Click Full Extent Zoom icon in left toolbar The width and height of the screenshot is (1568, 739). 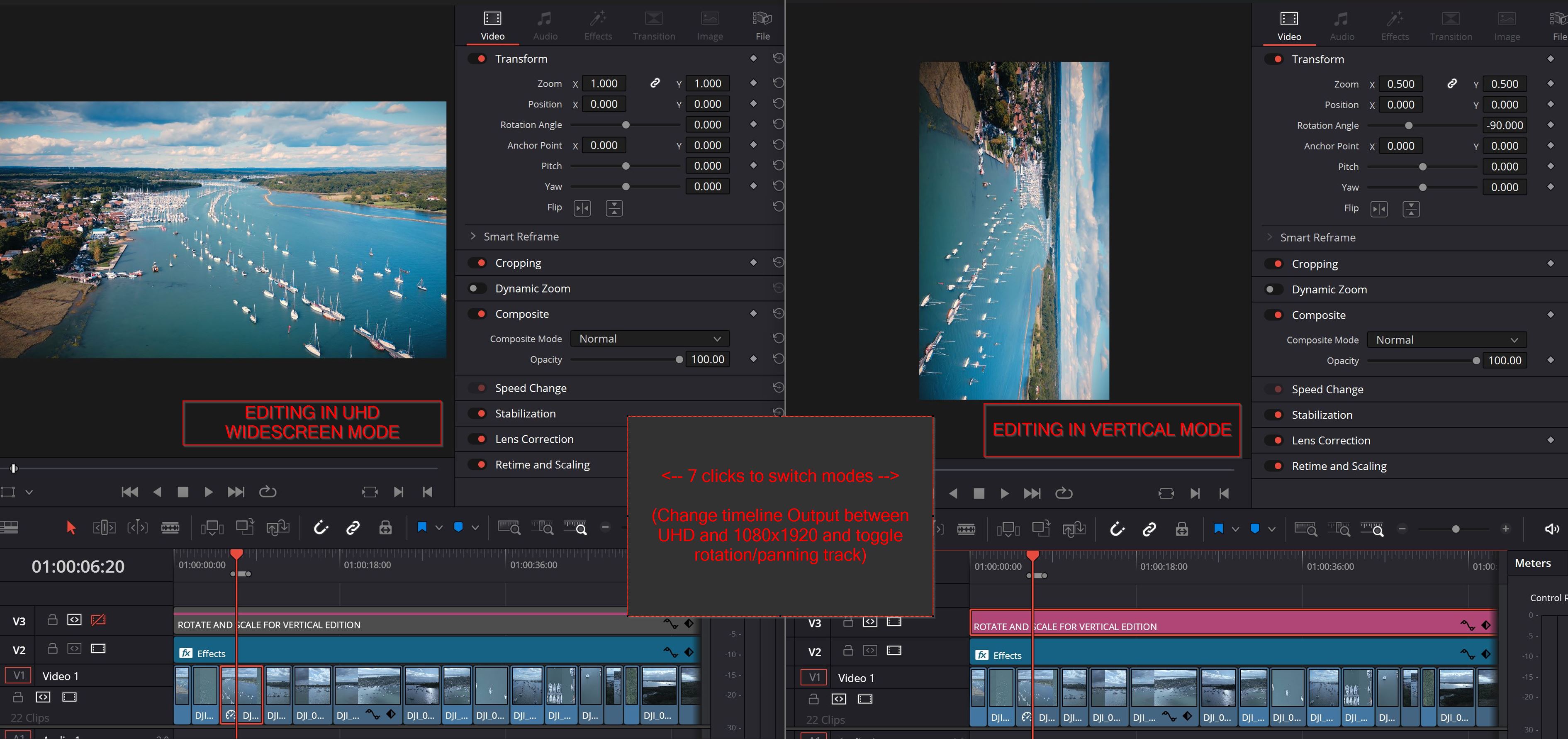[509, 528]
